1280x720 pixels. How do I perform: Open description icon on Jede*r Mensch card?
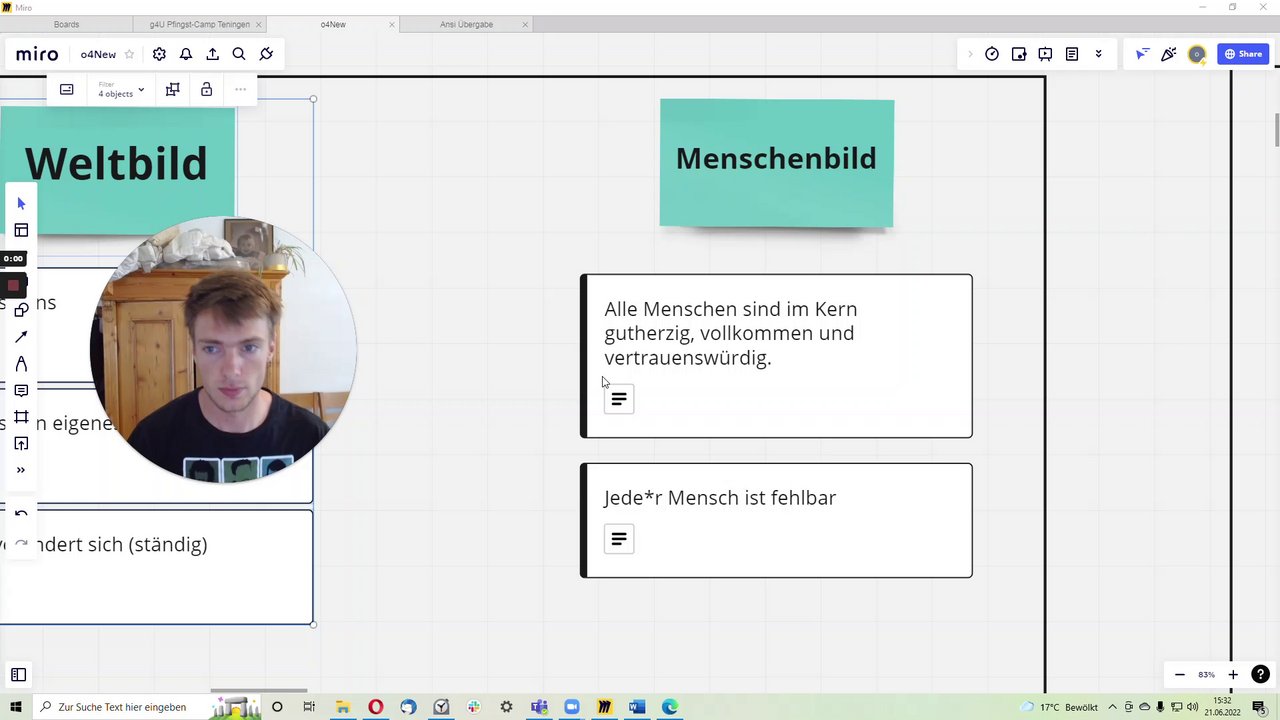(619, 539)
